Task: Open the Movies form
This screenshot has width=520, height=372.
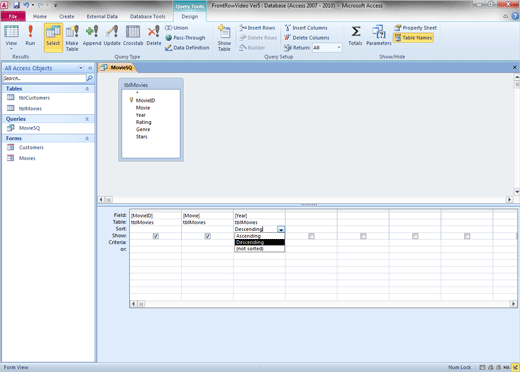Action: 27,158
